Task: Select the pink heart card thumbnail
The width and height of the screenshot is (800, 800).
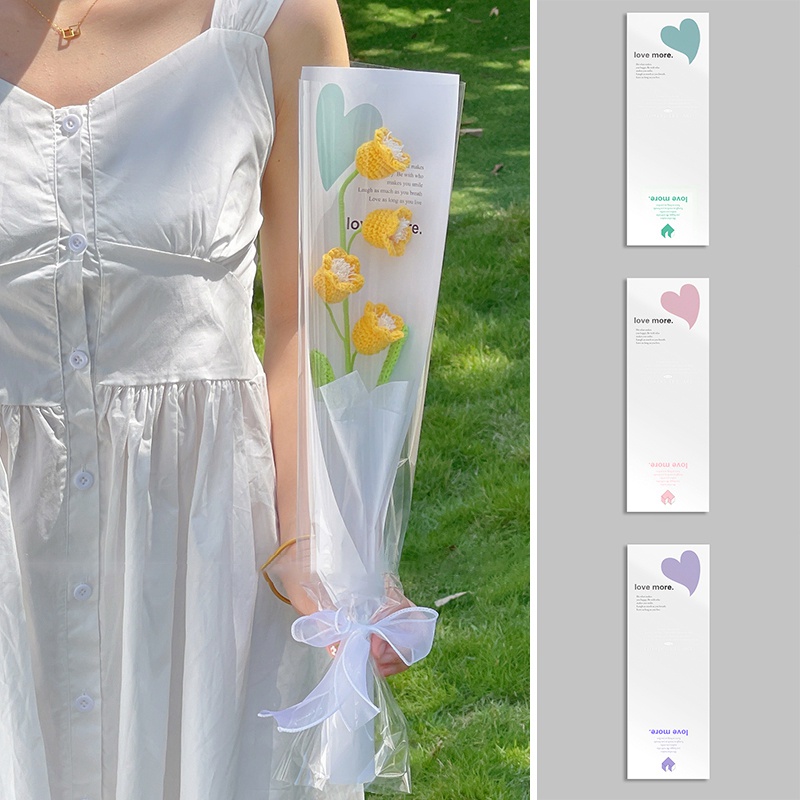Action: pos(667,394)
